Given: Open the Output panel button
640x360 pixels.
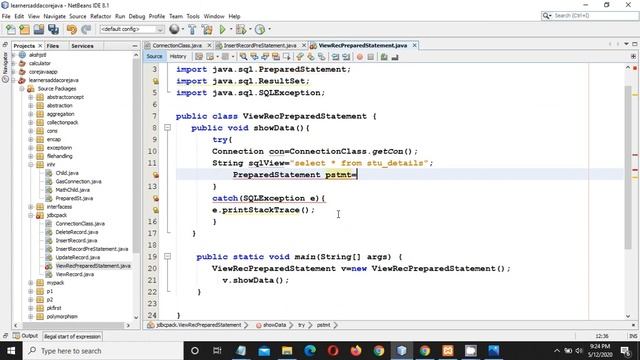Looking at the screenshot, I should point(25,336).
